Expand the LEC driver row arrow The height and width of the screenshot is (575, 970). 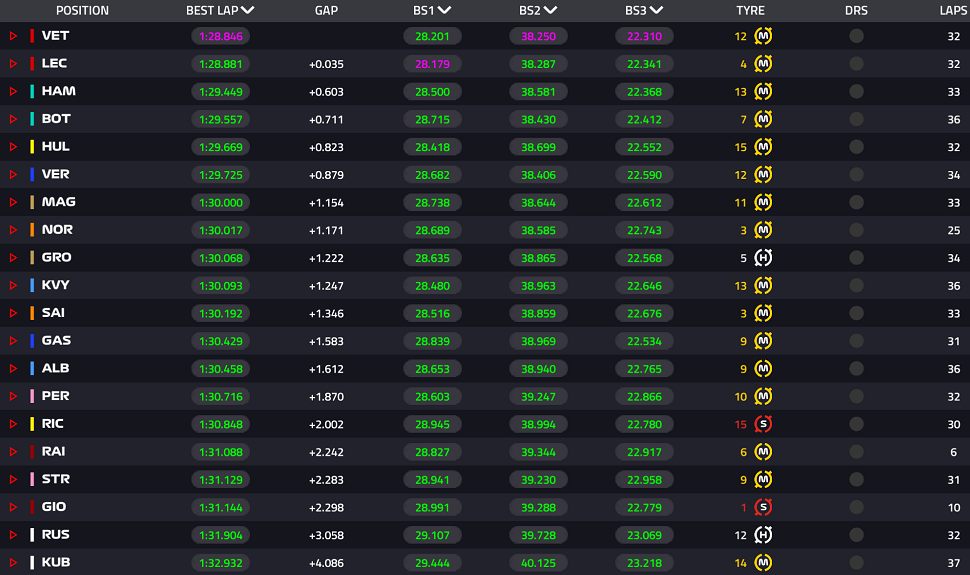(x=13, y=64)
